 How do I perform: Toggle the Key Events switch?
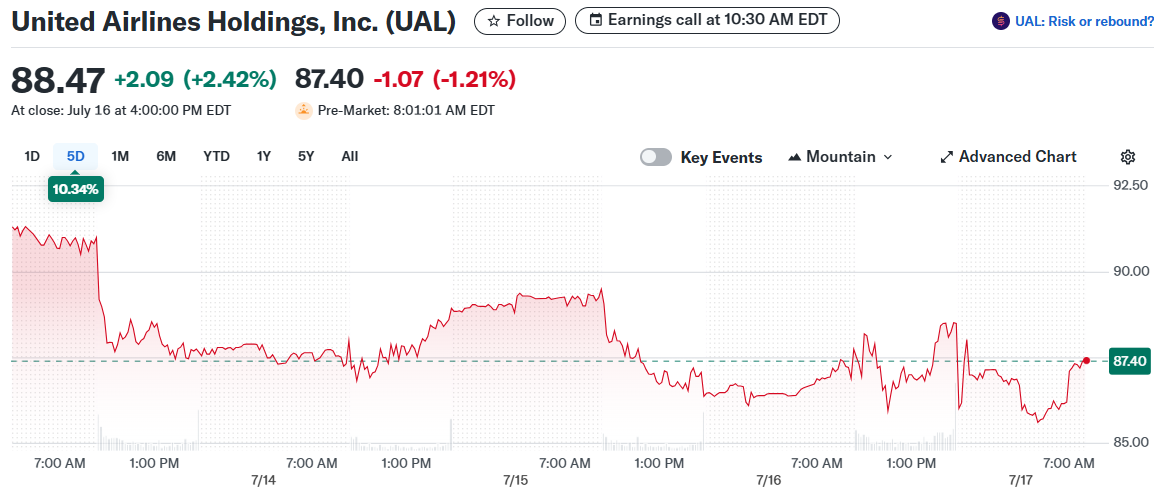coord(656,157)
